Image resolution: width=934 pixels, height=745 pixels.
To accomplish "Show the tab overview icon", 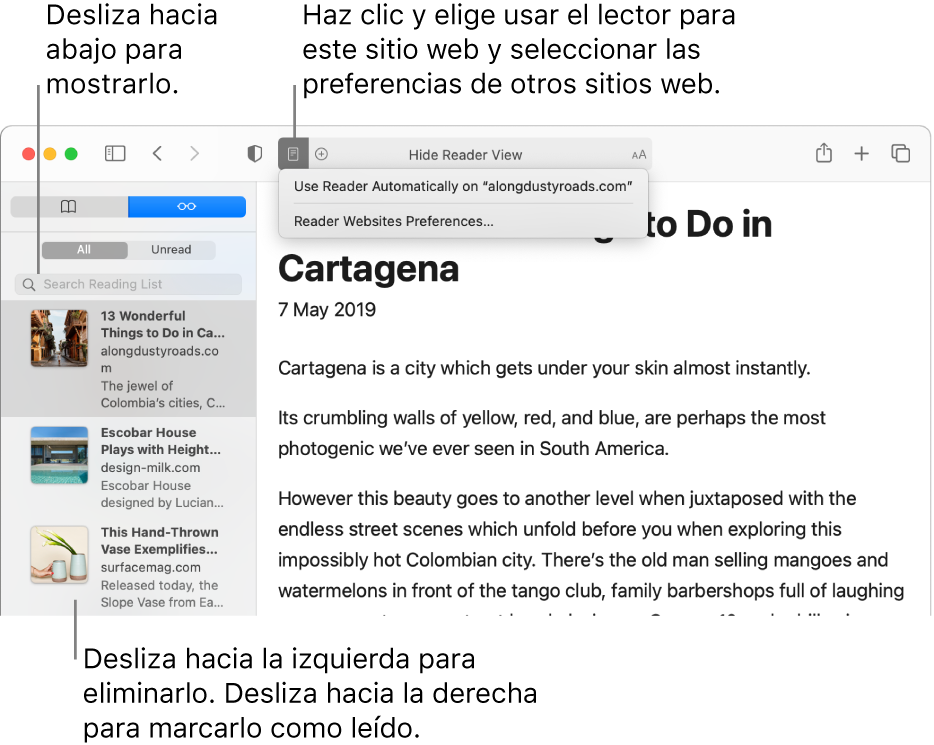I will (900, 154).
